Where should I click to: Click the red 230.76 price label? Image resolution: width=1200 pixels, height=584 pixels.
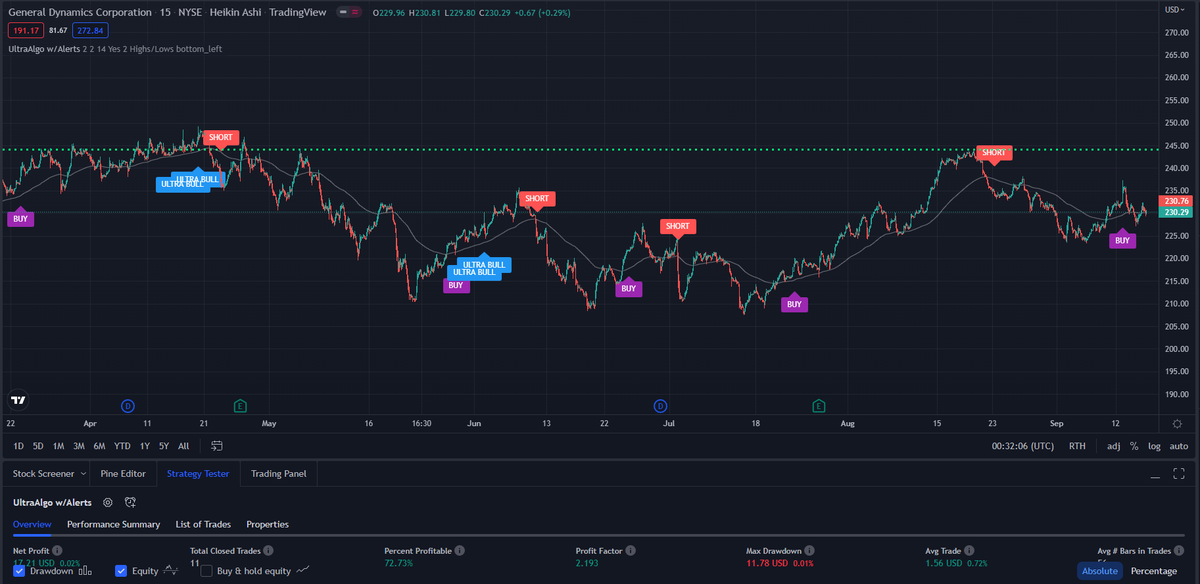pos(1176,200)
